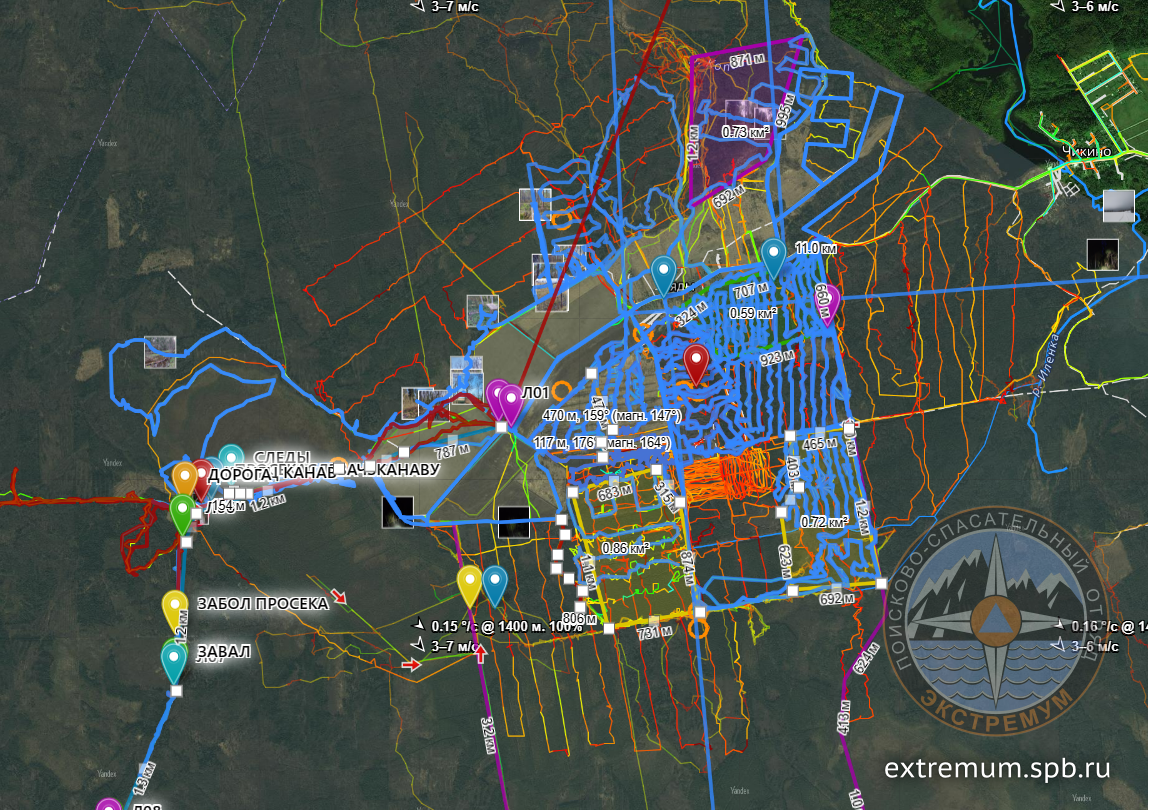Viewport: 1152px width, 810px height.
Task: Select the blue pin beside the 11.0 км label
Action: pyautogui.click(x=773, y=255)
